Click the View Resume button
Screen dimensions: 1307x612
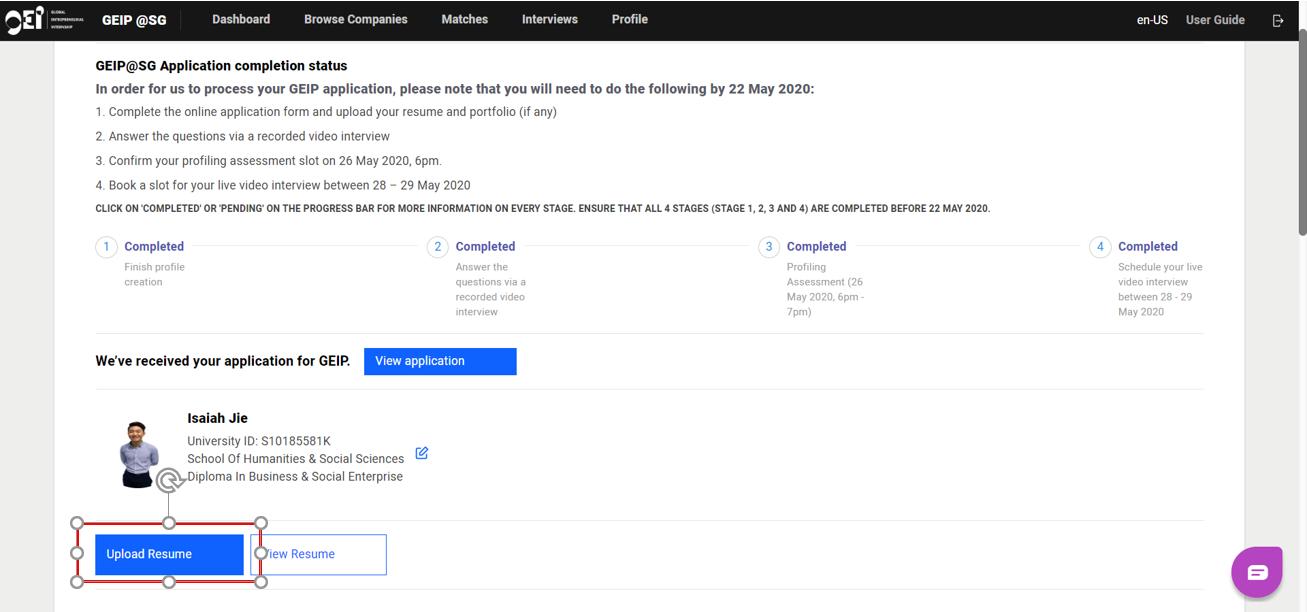318,554
